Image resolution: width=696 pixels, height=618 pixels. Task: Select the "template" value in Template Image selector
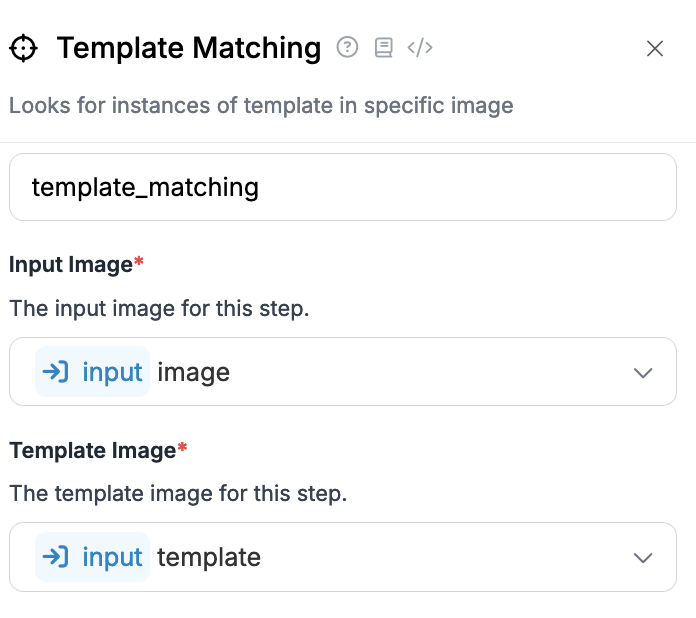tap(209, 558)
